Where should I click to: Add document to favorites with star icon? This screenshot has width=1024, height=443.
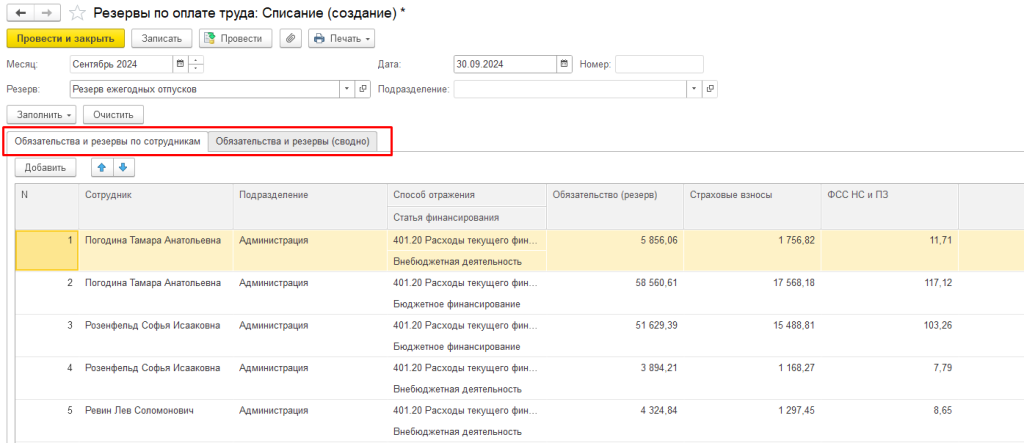pyautogui.click(x=77, y=13)
